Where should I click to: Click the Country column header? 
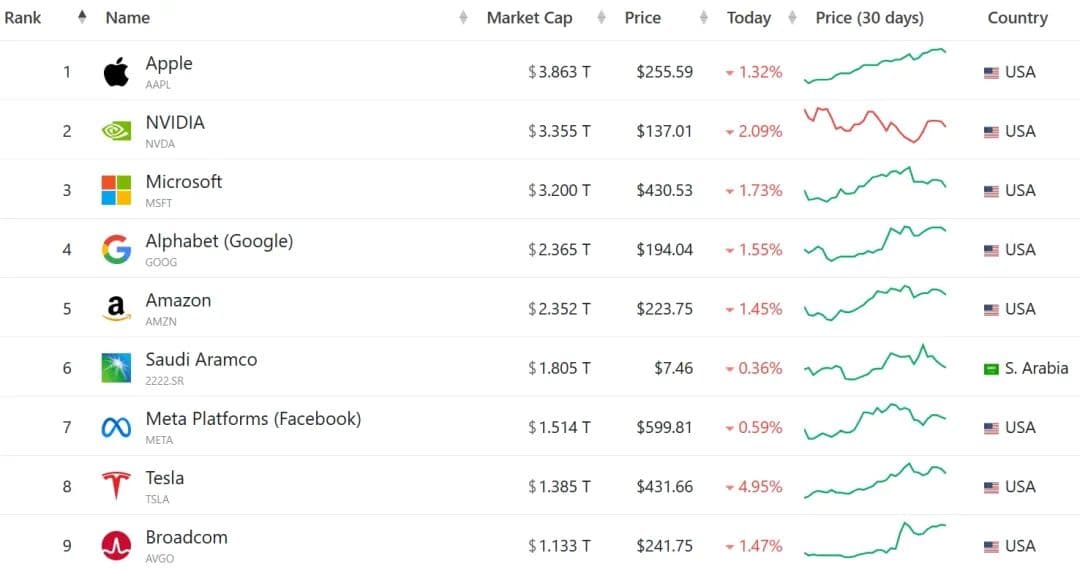click(x=1017, y=17)
